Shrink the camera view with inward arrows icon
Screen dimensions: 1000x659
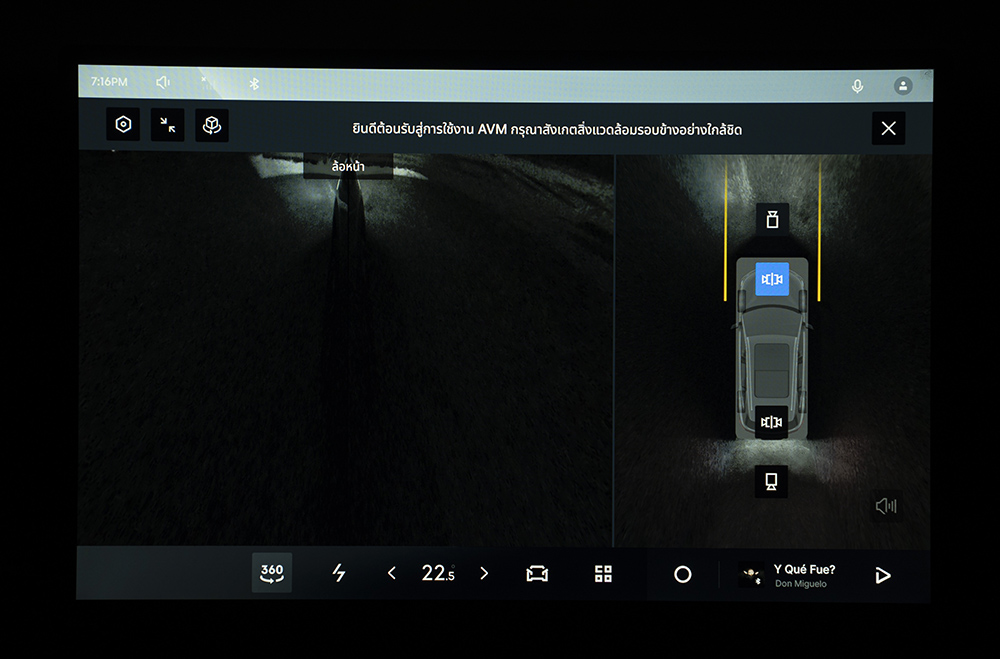(168, 125)
